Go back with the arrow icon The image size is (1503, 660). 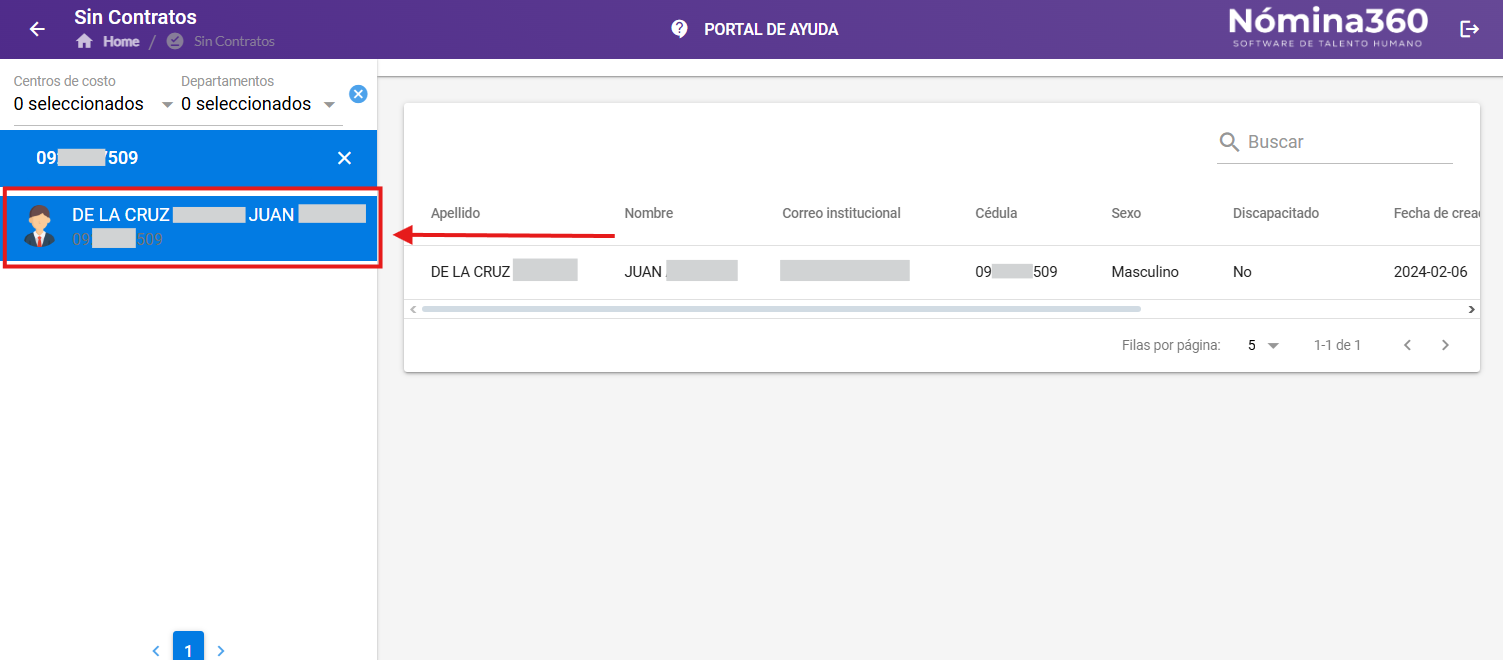pos(37,29)
